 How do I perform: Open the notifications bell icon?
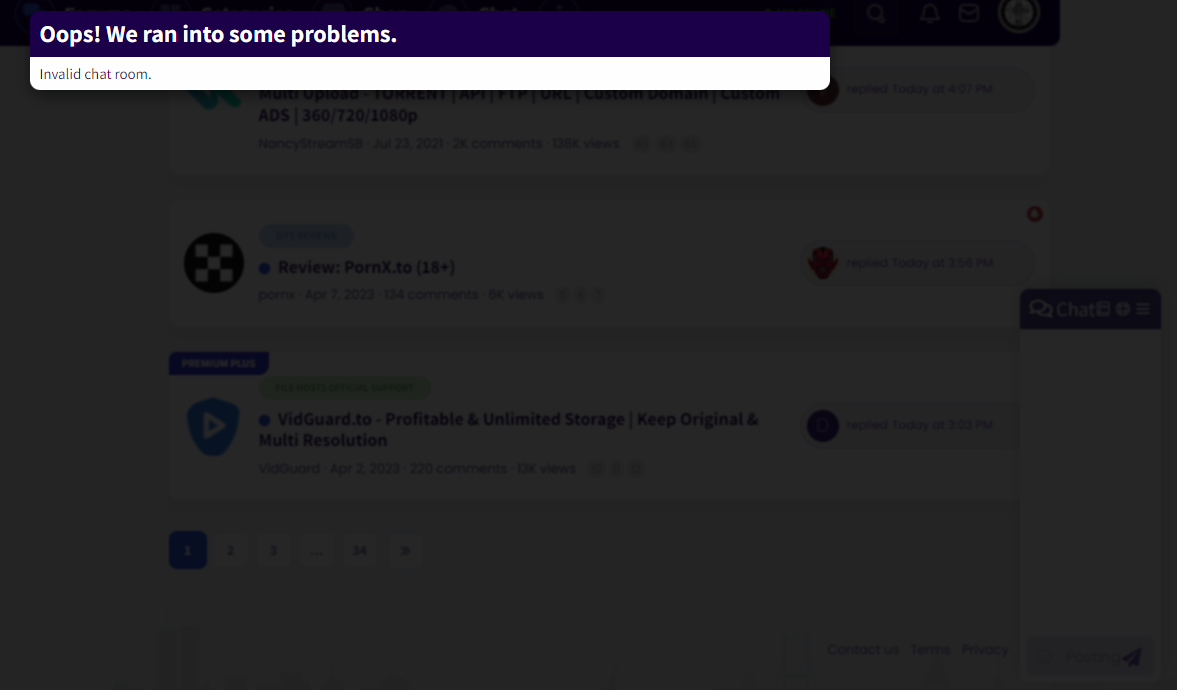click(930, 14)
